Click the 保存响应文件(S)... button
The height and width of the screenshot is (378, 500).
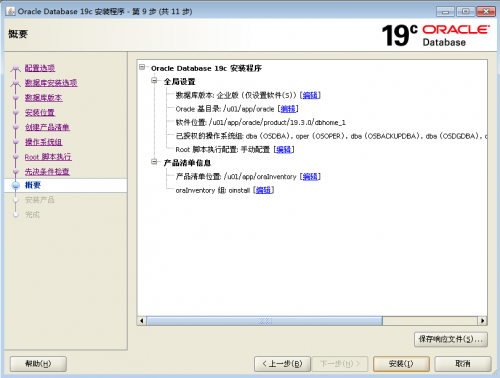451,339
